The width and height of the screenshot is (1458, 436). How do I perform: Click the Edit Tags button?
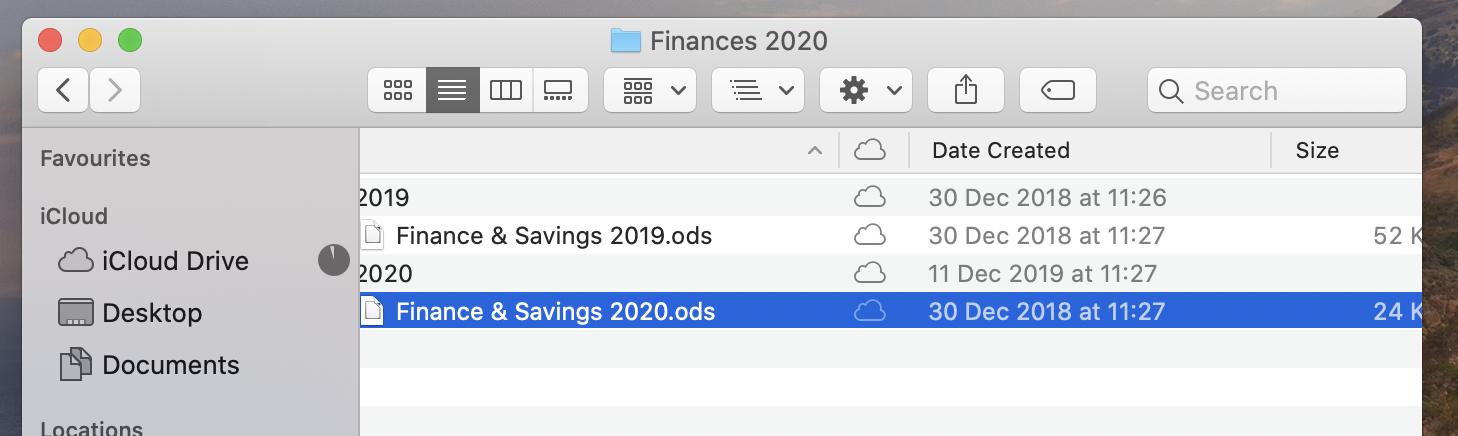[1058, 91]
